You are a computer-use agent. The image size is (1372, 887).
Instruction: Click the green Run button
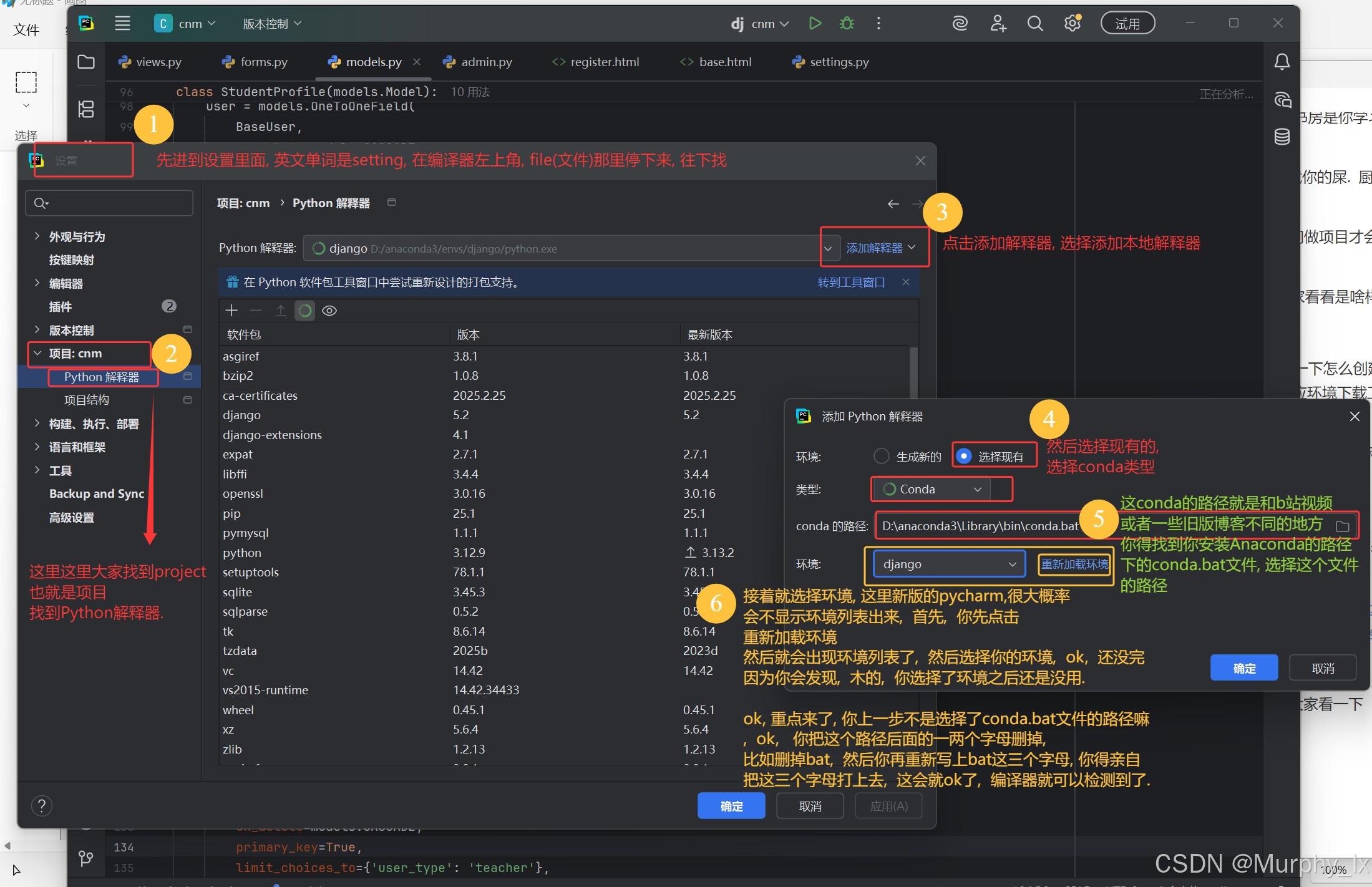[815, 24]
